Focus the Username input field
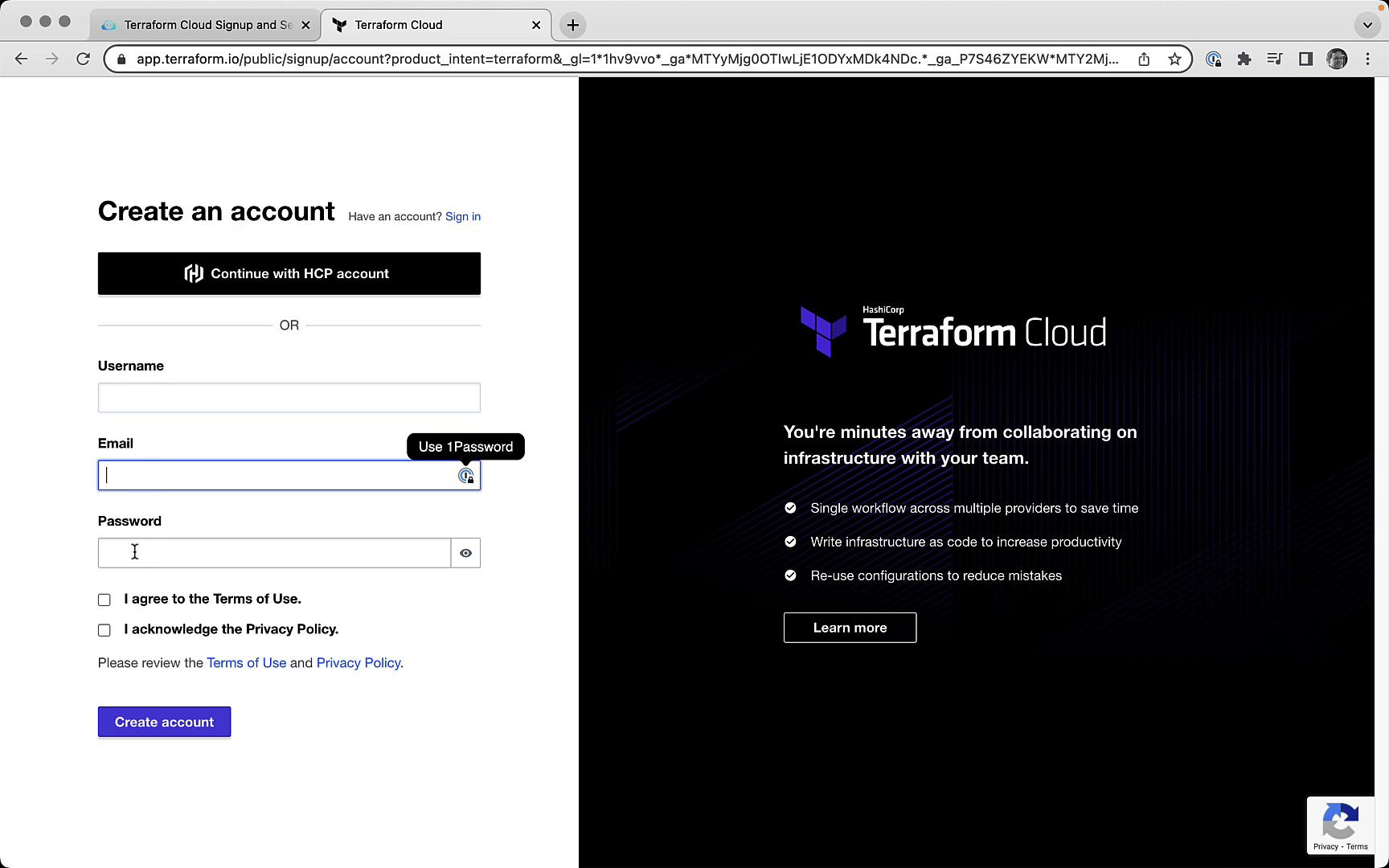This screenshot has height=868, width=1389. pos(289,398)
